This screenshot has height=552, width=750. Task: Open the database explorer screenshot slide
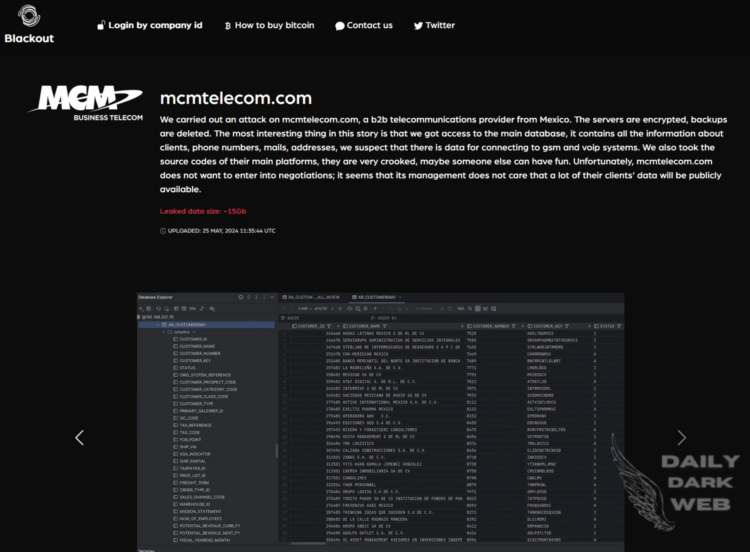point(380,422)
